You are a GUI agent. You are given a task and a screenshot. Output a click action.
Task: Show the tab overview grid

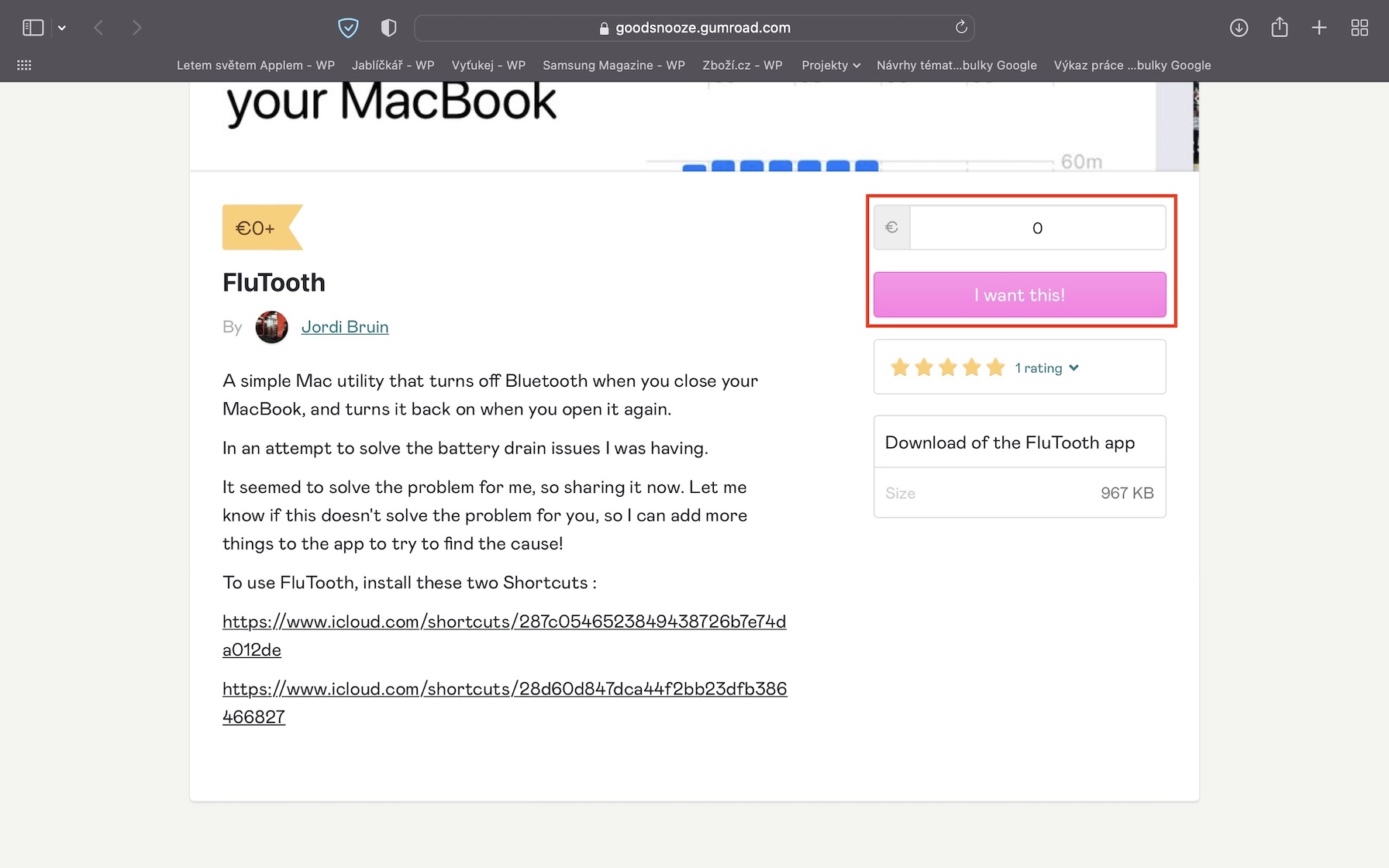(x=1360, y=28)
